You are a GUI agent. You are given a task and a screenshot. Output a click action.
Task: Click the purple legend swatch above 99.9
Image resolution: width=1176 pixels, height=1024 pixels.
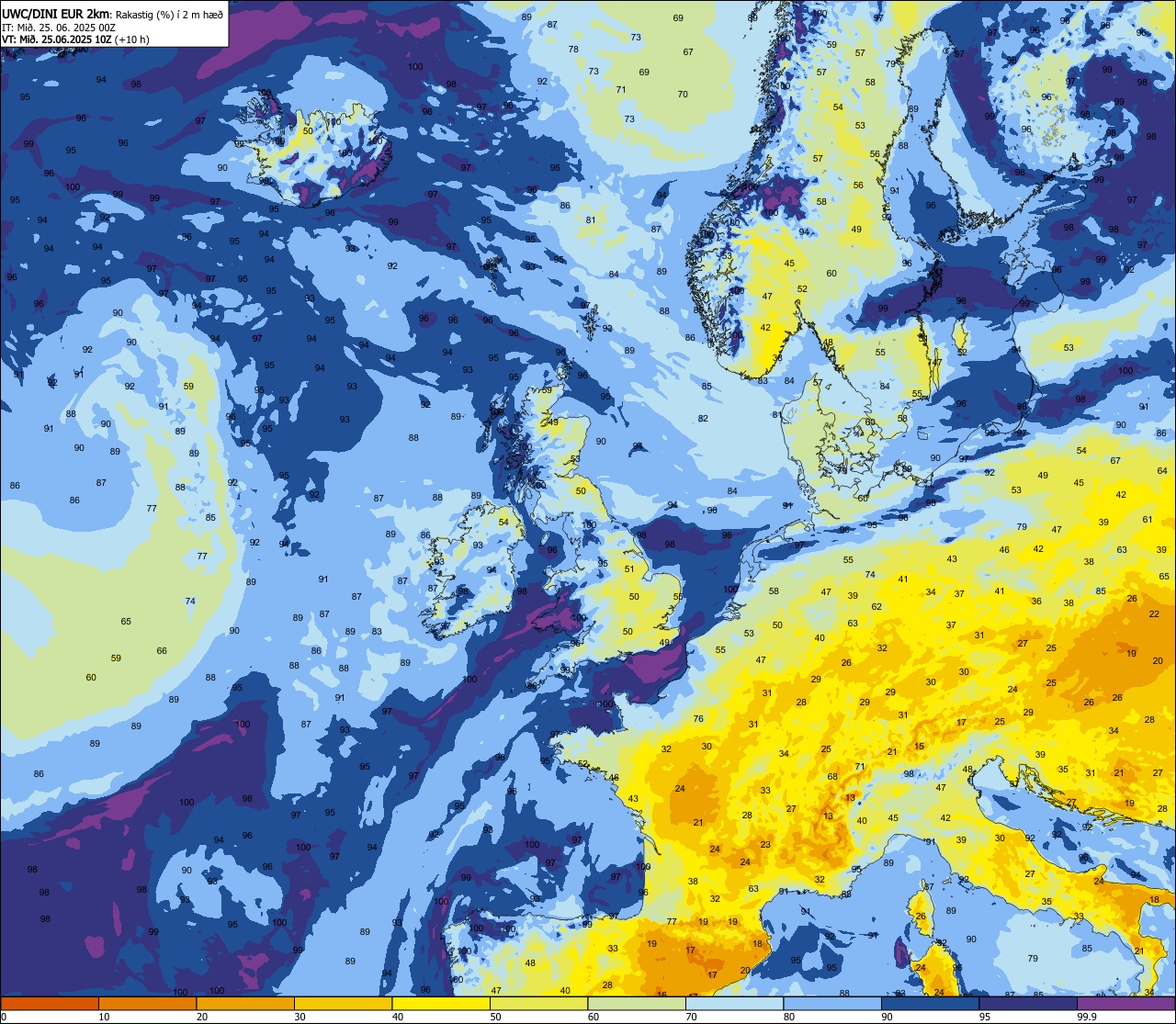pyautogui.click(x=1125, y=1003)
